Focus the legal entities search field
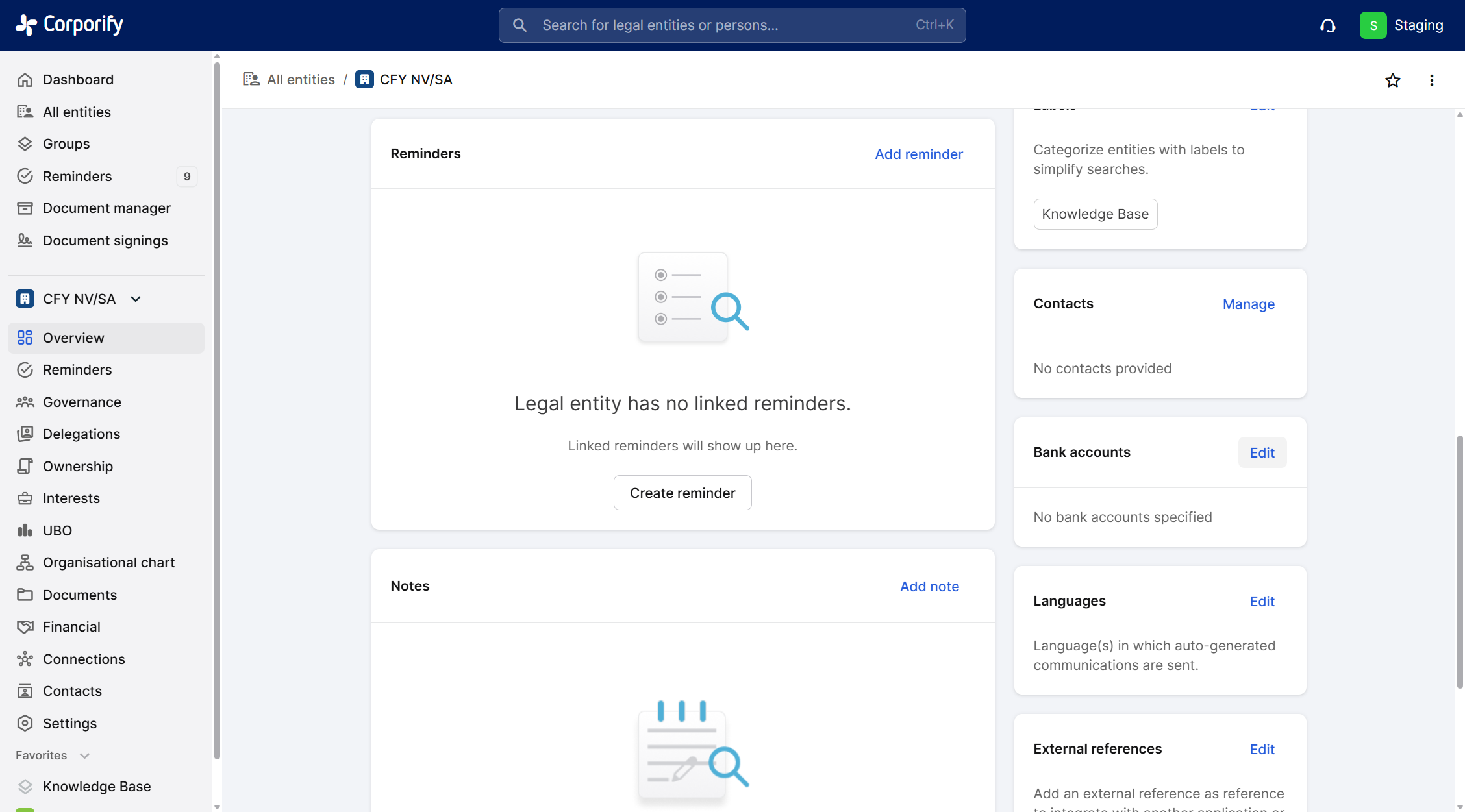This screenshot has width=1465, height=812. pos(732,25)
